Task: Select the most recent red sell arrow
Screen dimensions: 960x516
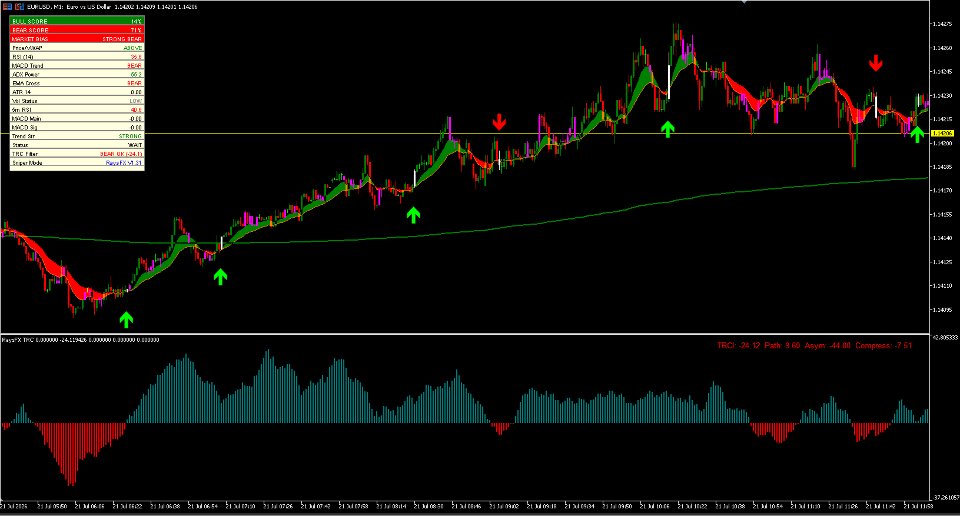Action: 876,62
